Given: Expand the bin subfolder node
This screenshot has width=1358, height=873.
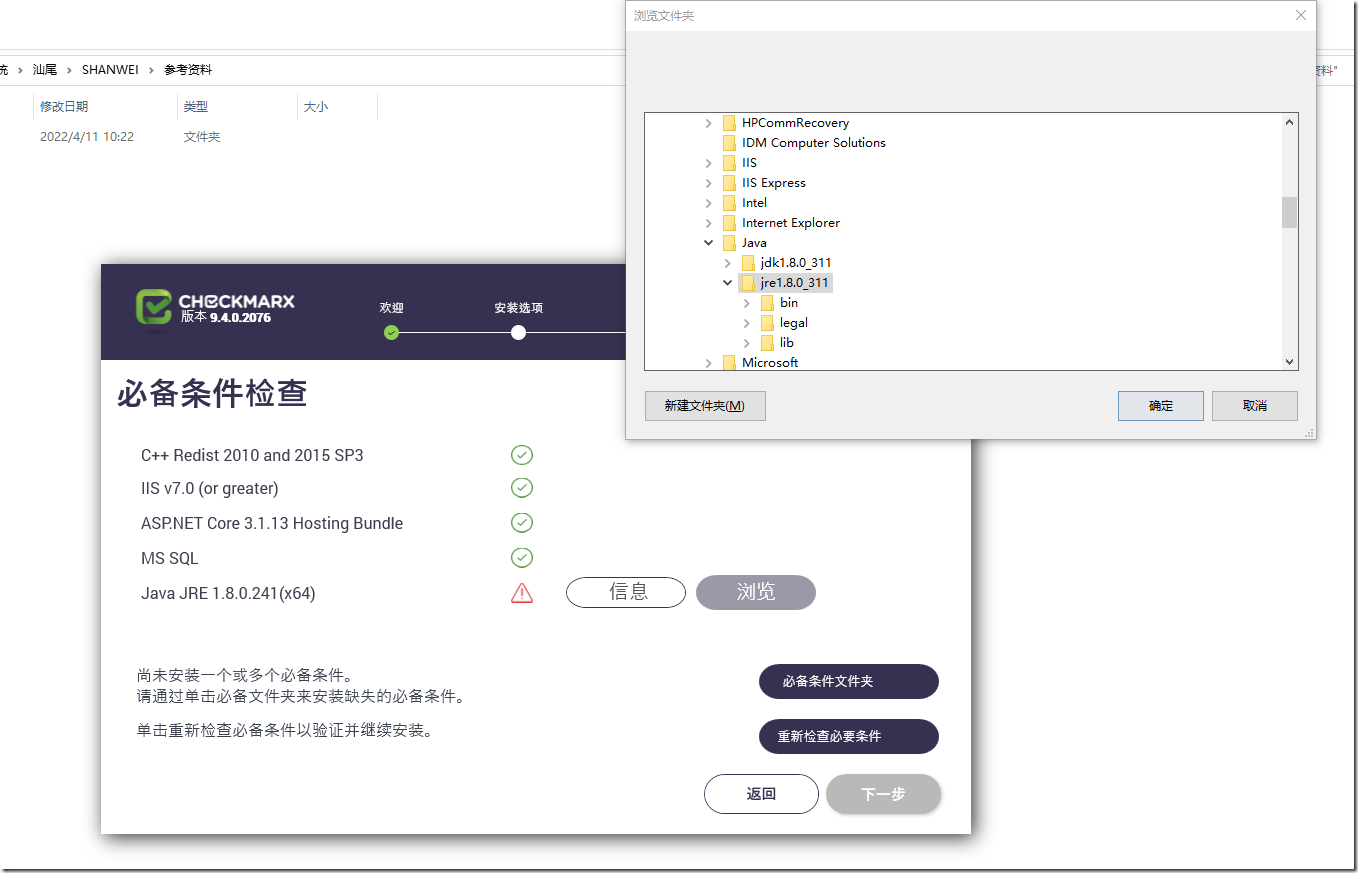Looking at the screenshot, I should click(x=747, y=303).
